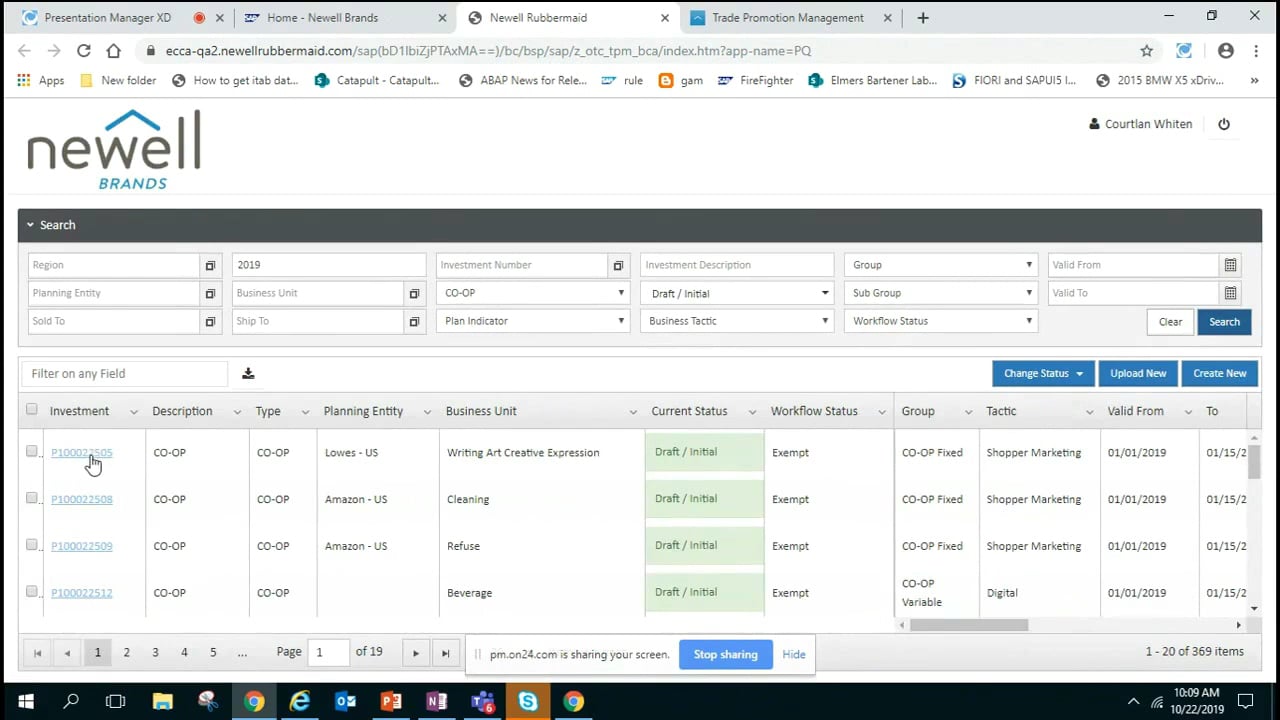Collapse the Search panel
1280x720 pixels.
point(31,225)
